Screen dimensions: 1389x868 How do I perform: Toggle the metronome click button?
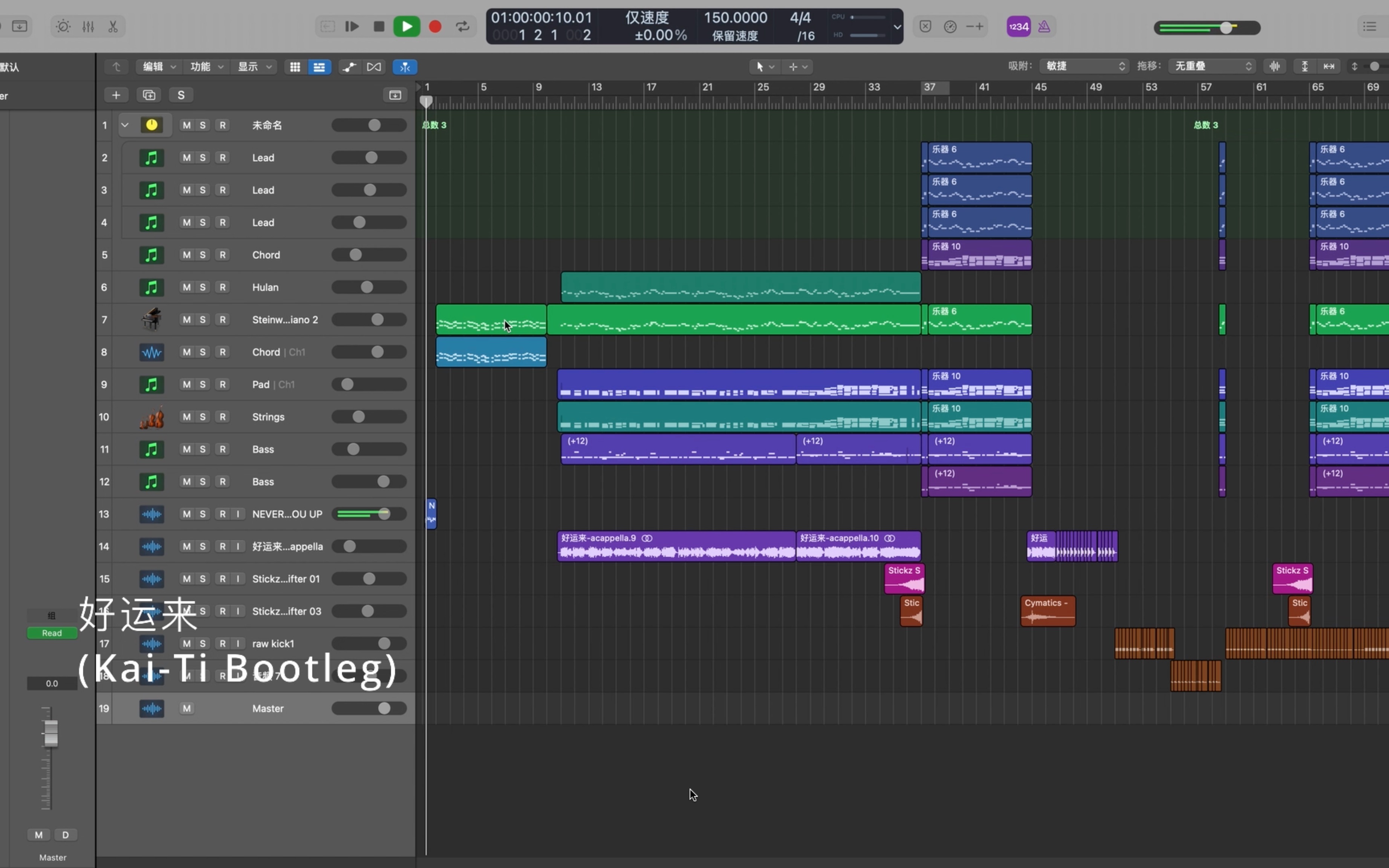click(1045, 26)
